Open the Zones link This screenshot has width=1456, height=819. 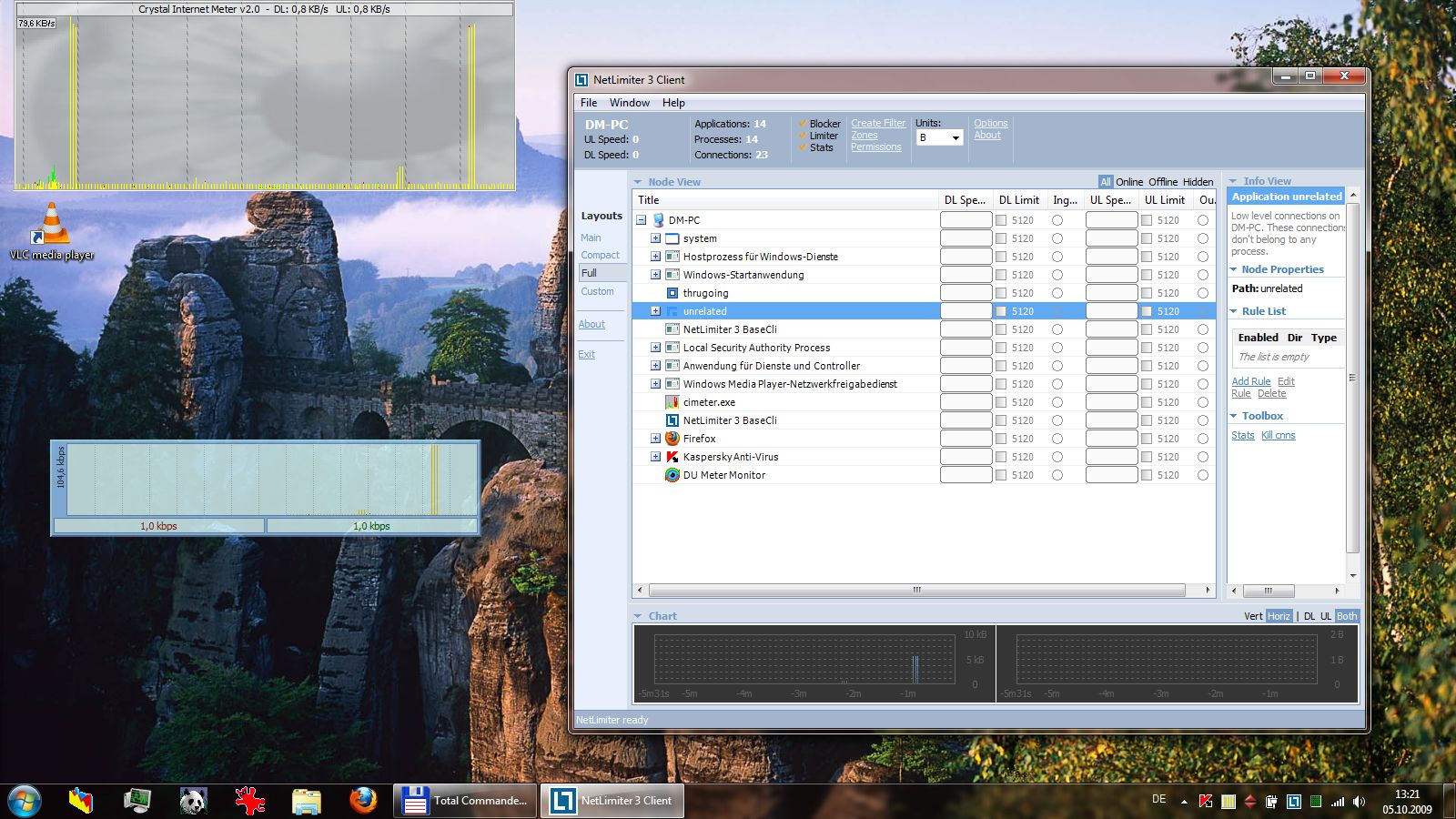pos(864,136)
